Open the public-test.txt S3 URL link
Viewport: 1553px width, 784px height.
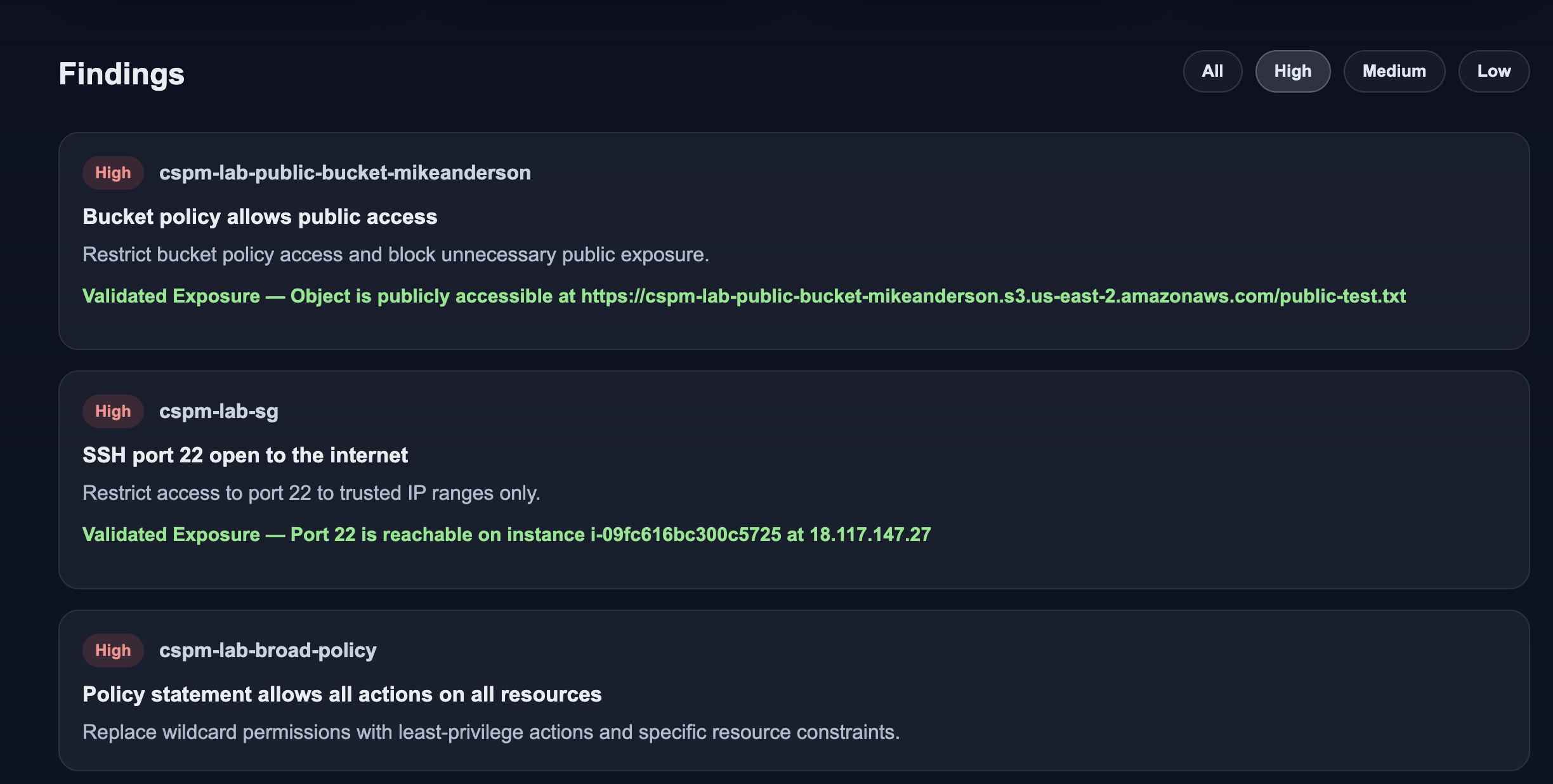pyautogui.click(x=993, y=296)
